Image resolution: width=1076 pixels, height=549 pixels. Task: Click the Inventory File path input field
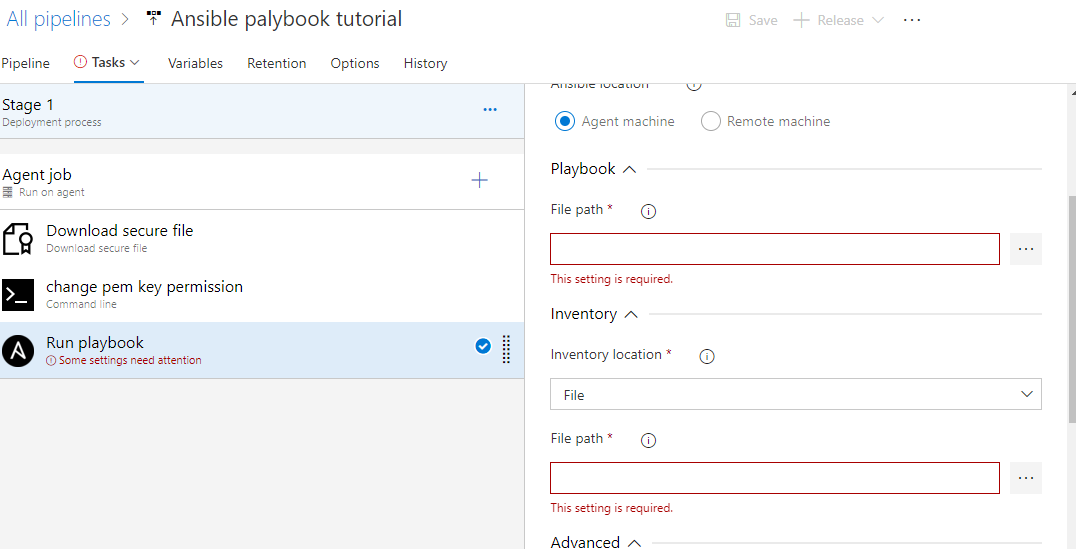coord(774,478)
